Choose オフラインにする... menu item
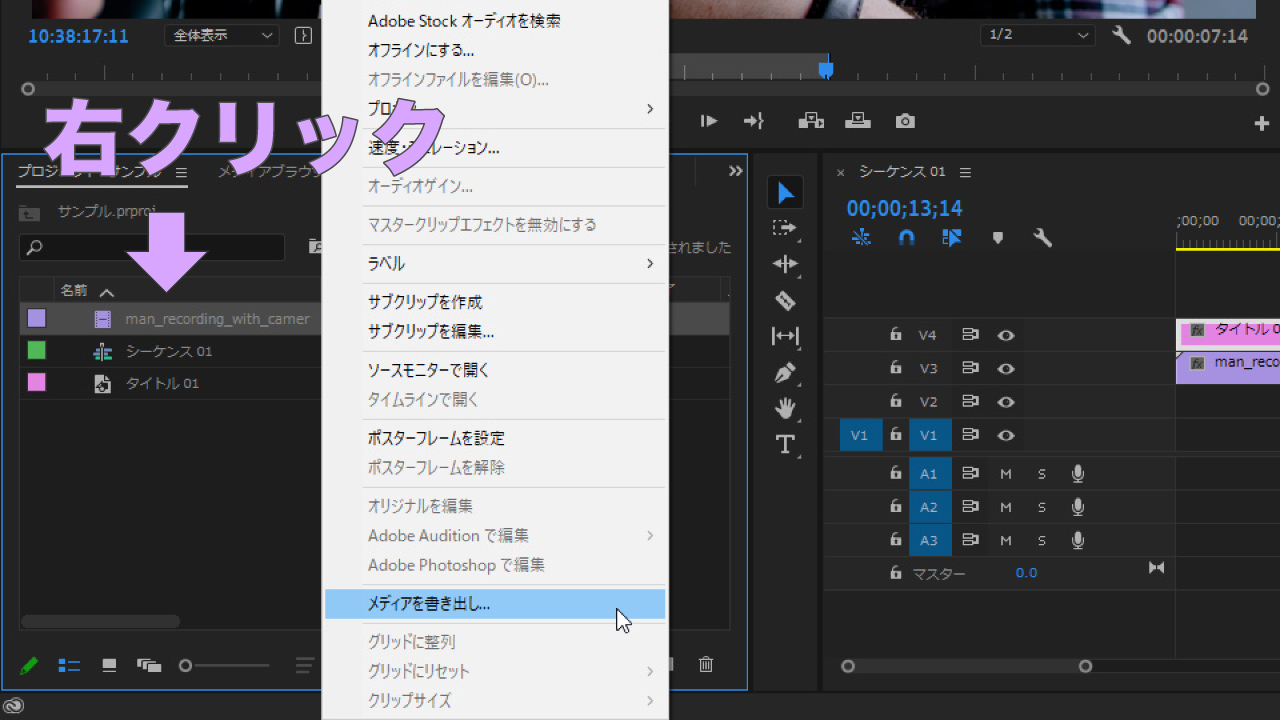1280x720 pixels. pos(495,50)
